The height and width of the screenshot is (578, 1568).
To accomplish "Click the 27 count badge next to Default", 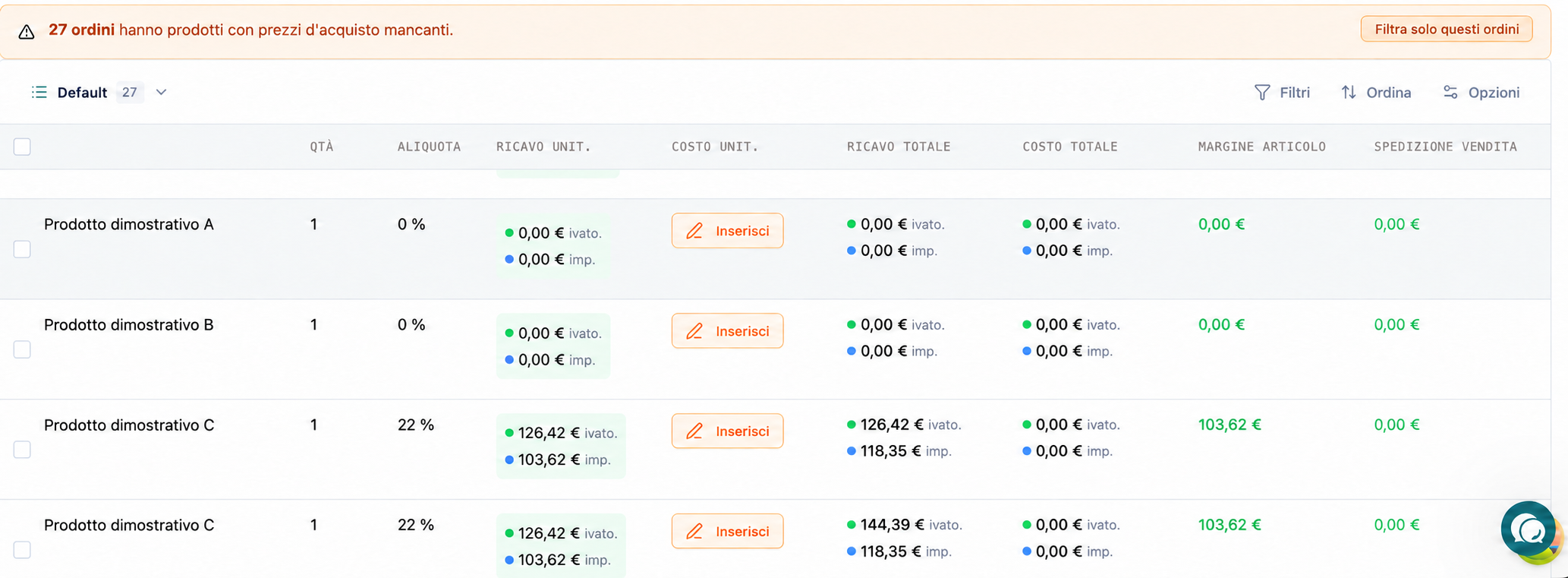I will (x=130, y=93).
